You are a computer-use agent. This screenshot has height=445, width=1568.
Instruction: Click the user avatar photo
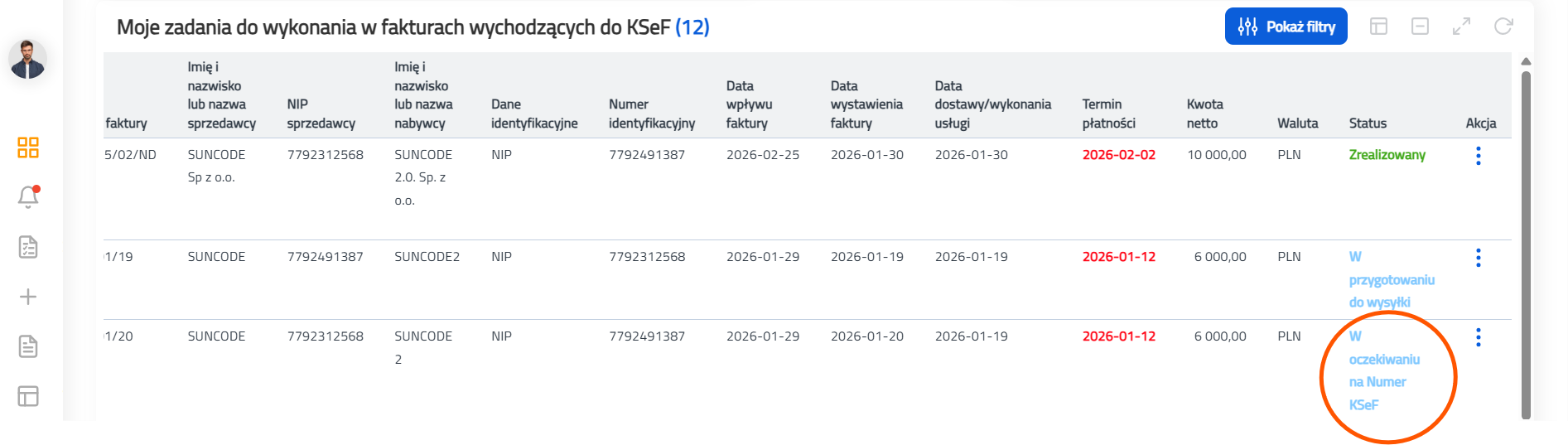[x=27, y=60]
